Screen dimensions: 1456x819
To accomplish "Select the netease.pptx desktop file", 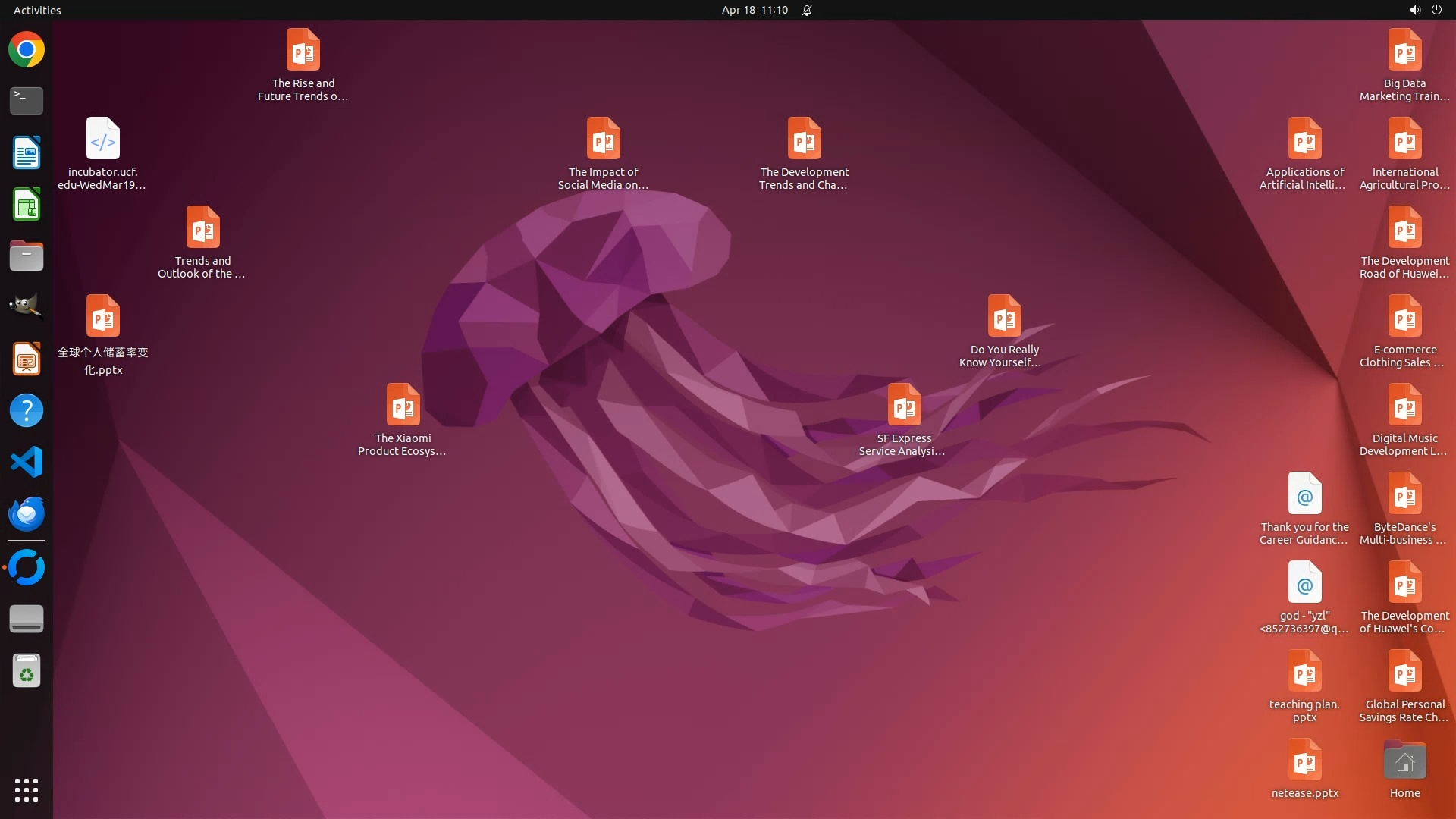I will tap(1304, 761).
